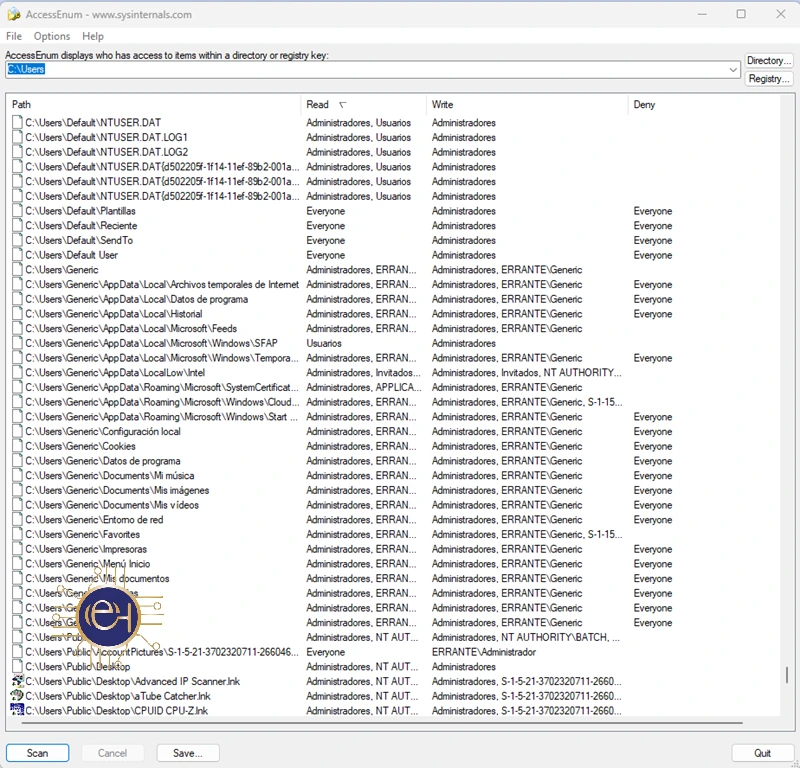The image size is (800, 768).
Task: Click Deny Everyone in Cookies row
Action: tap(653, 446)
